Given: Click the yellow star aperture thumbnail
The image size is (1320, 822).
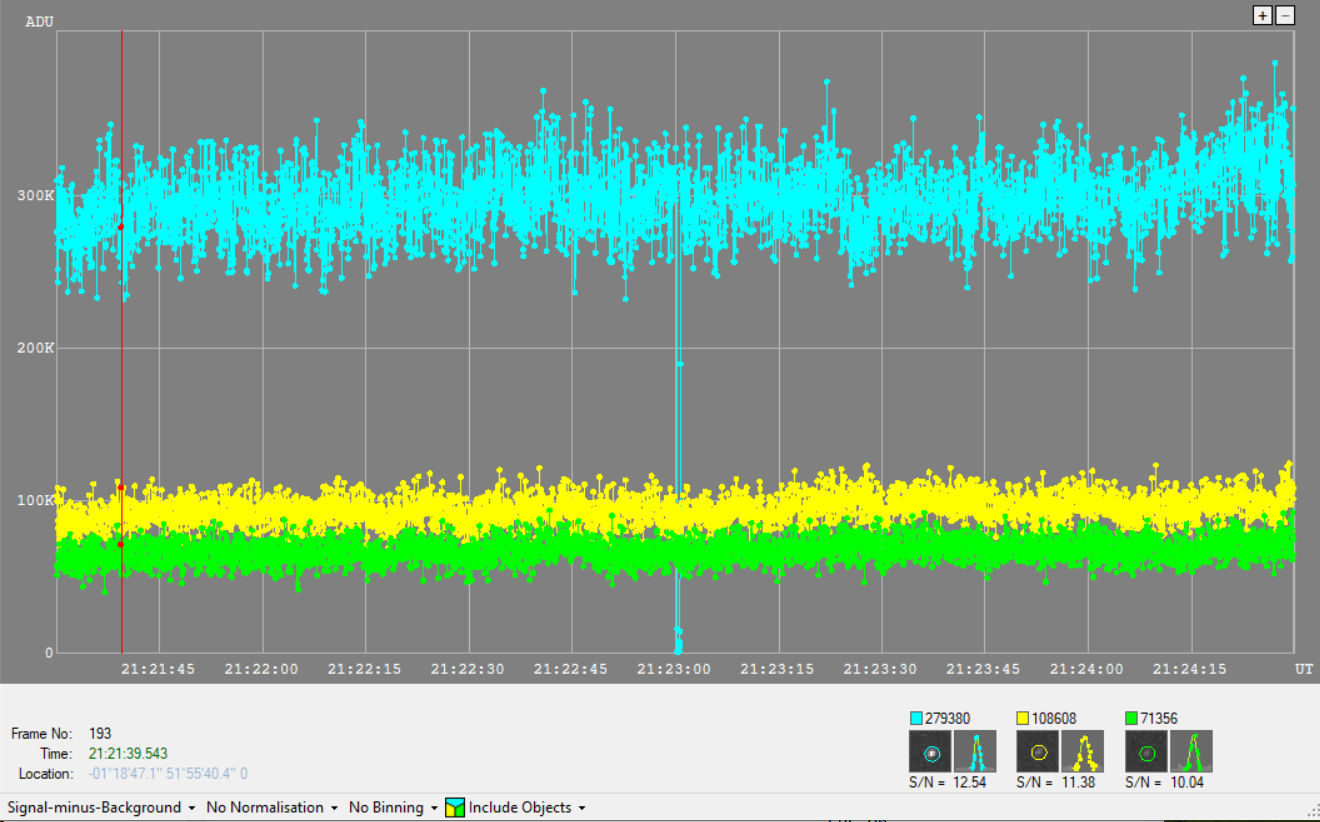Looking at the screenshot, I should (1038, 752).
